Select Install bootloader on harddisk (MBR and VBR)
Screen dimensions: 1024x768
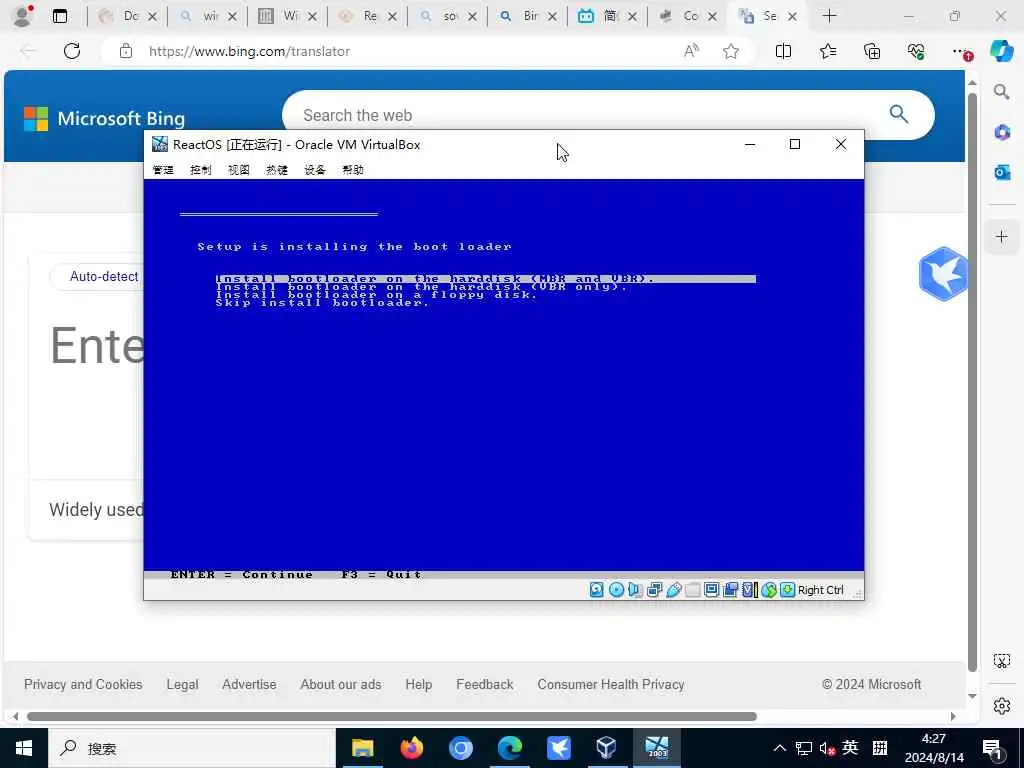pos(486,279)
